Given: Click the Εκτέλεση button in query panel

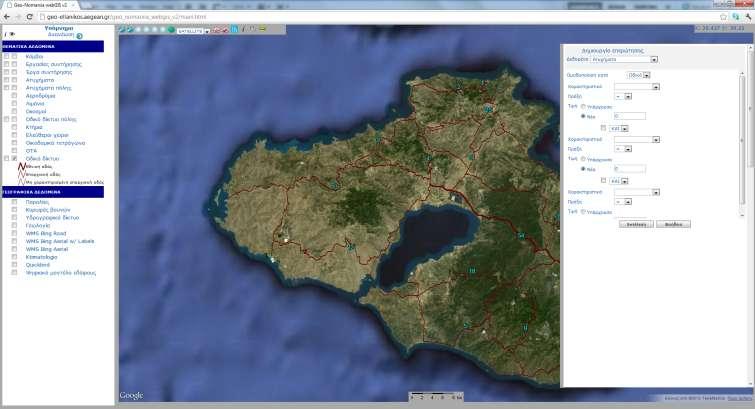Looking at the screenshot, I should pos(636,224).
